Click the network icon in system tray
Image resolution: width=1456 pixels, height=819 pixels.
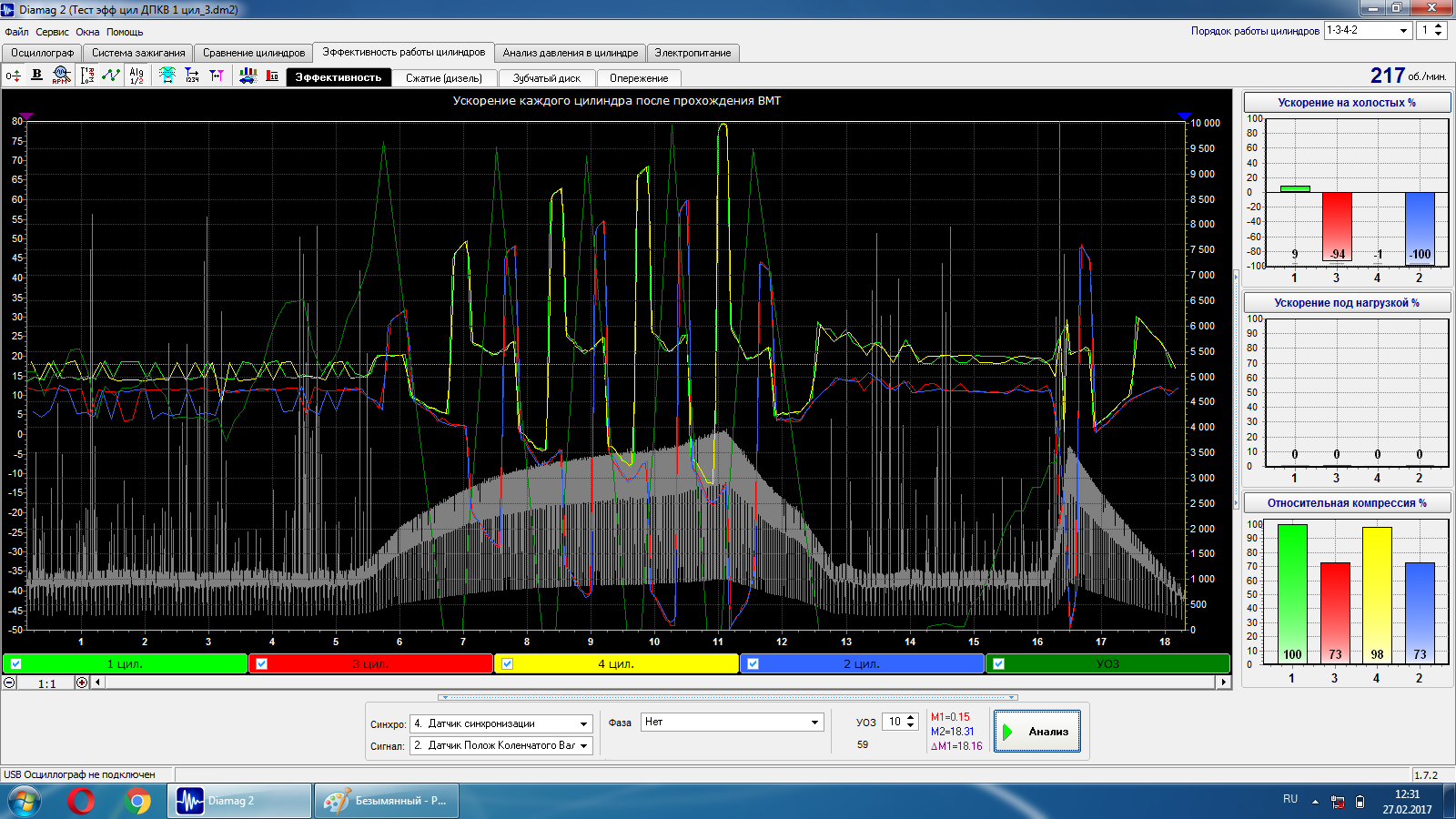(1338, 802)
